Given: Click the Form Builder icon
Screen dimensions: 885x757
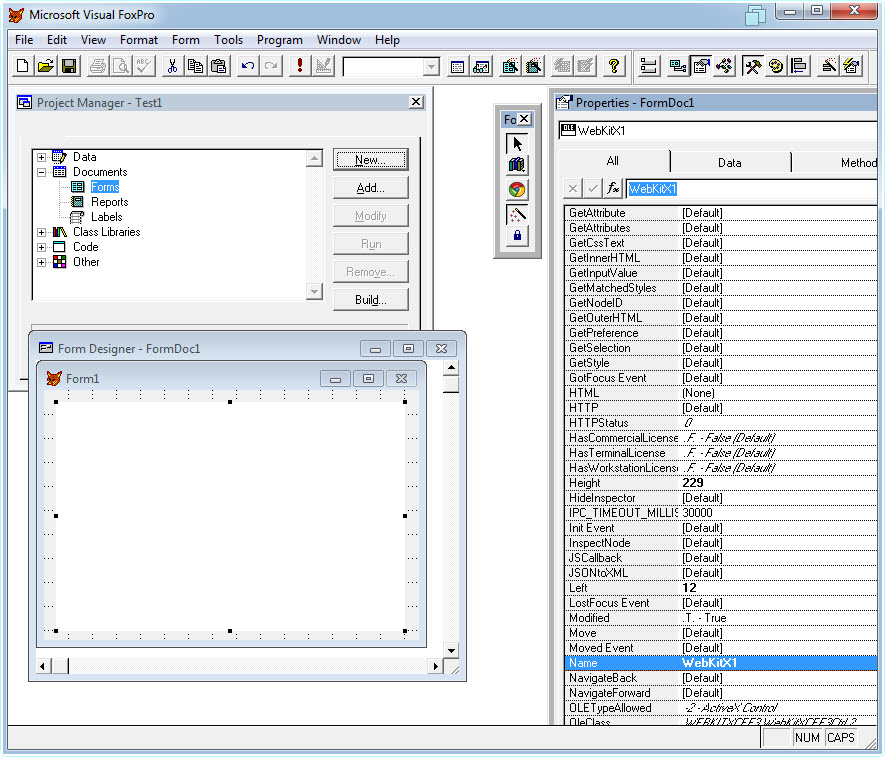Looking at the screenshot, I should point(829,67).
